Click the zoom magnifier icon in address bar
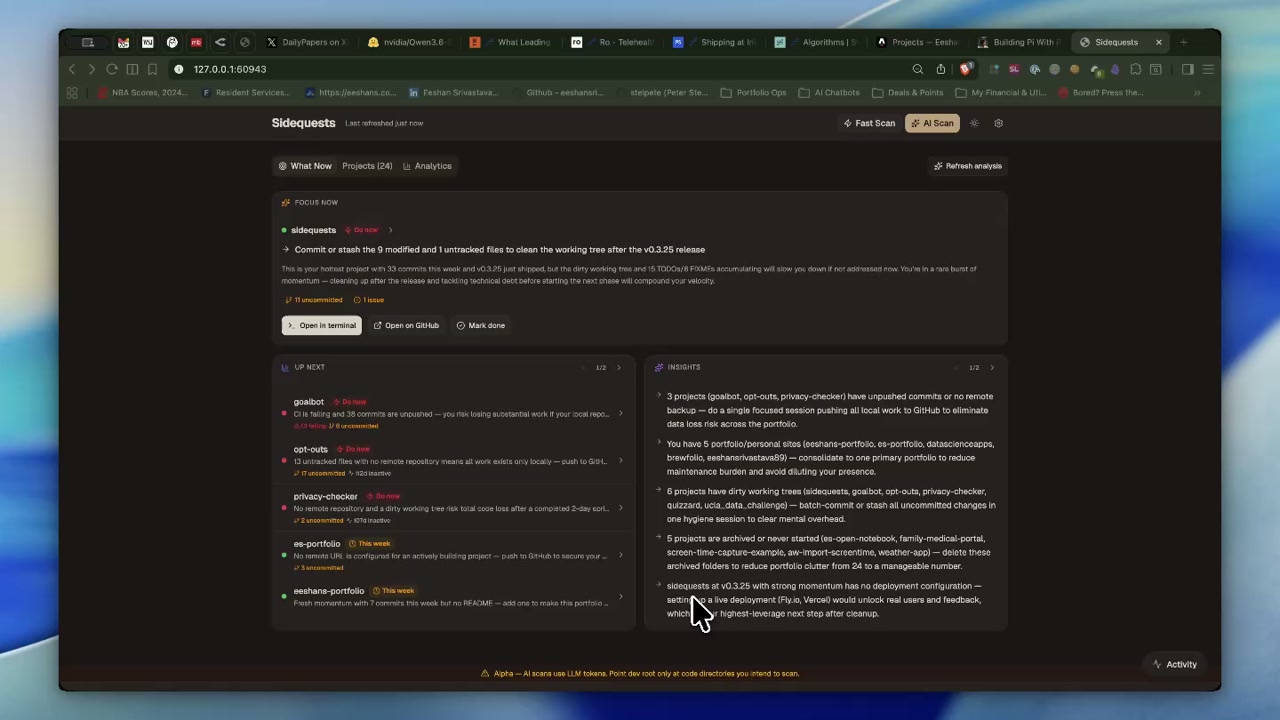 tap(918, 69)
